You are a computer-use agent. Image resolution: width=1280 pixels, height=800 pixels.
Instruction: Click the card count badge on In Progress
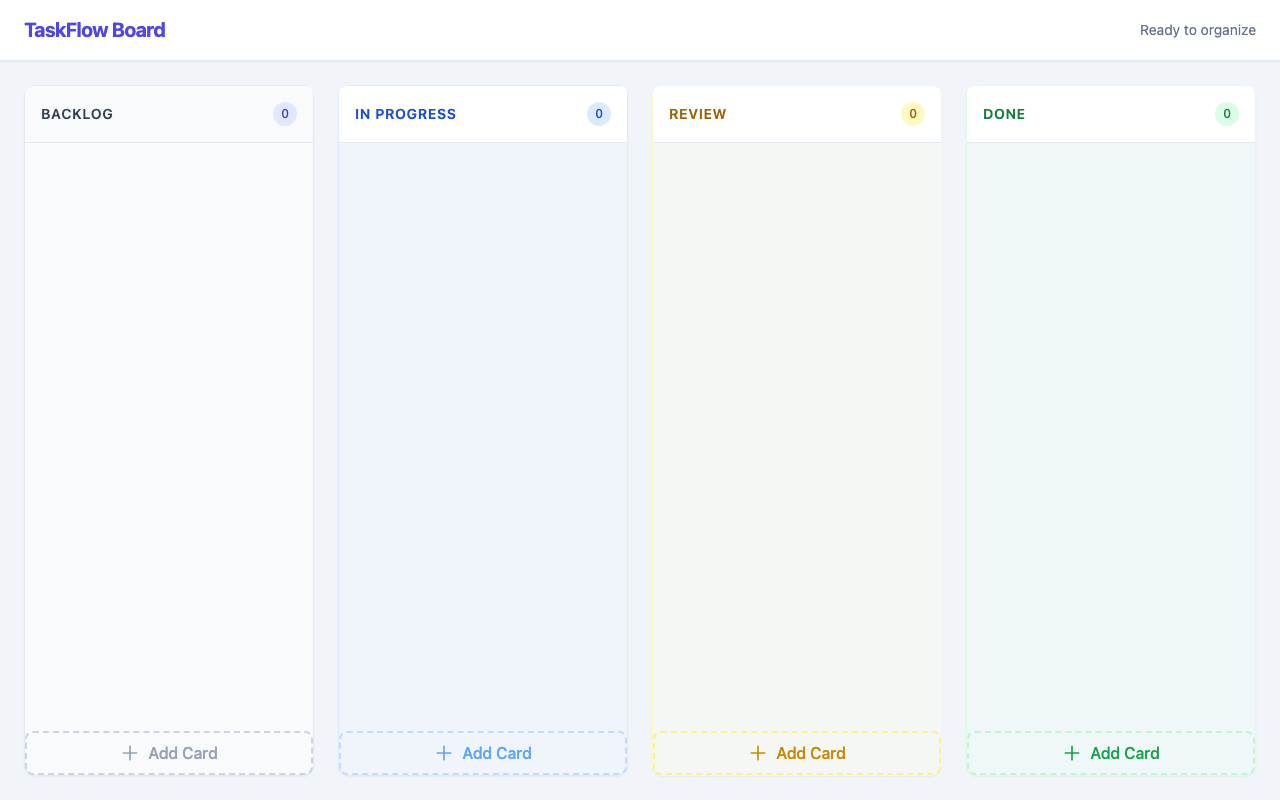point(598,114)
